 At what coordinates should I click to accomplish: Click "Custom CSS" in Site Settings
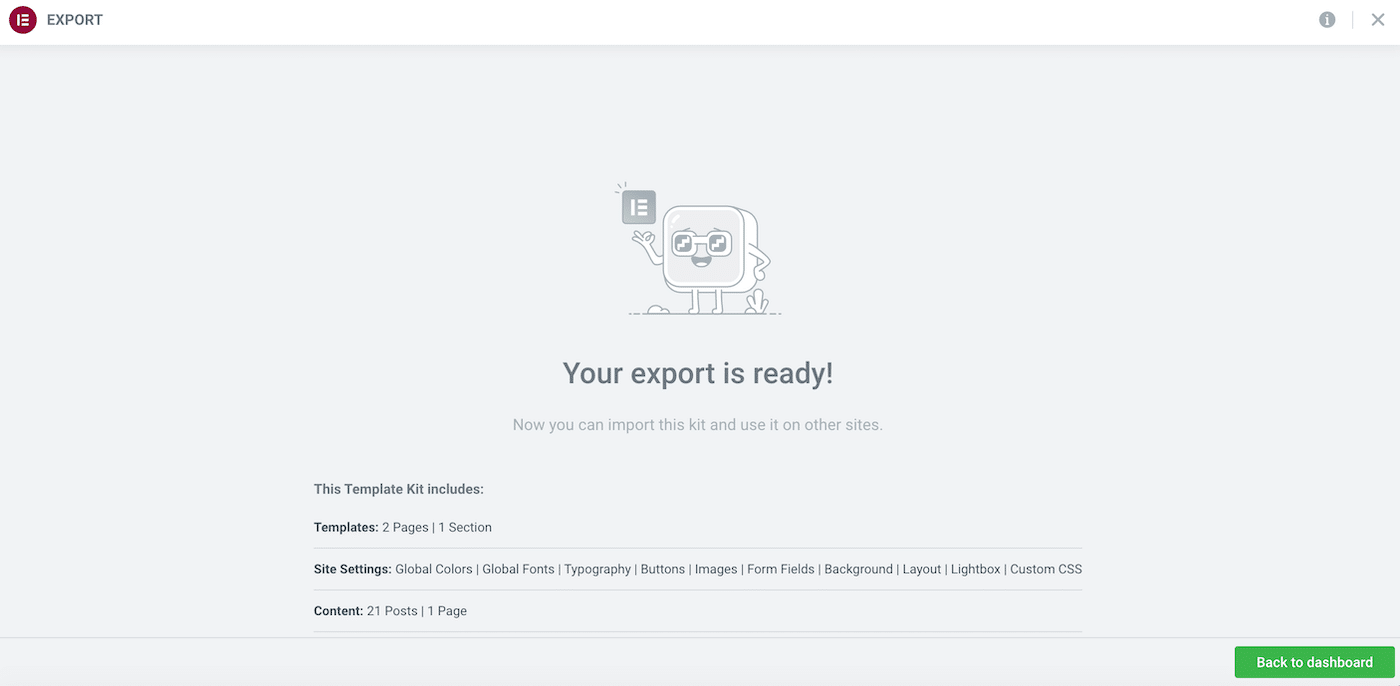click(1046, 569)
